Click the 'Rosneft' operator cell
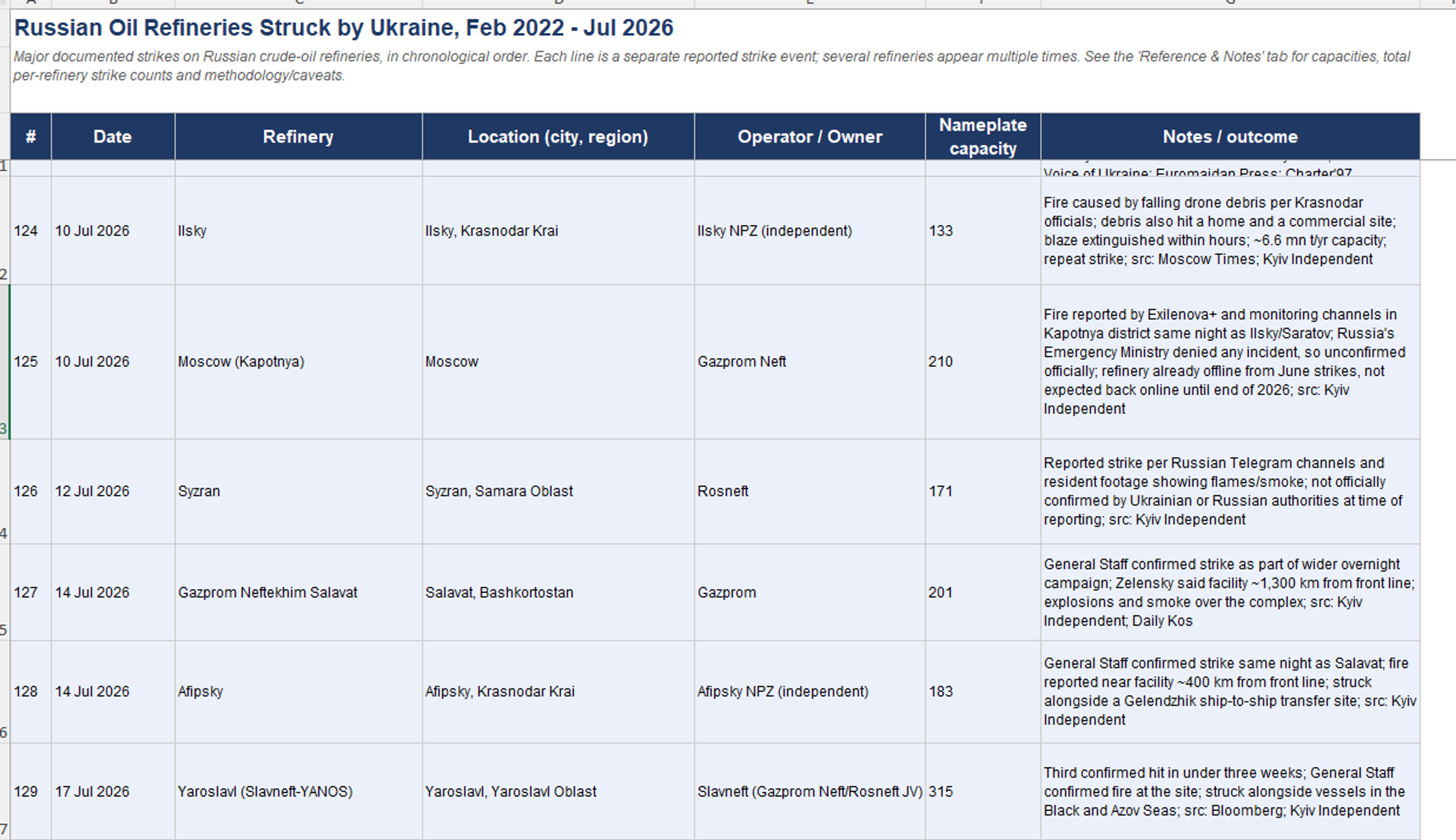This screenshot has width=1456, height=840. point(810,491)
